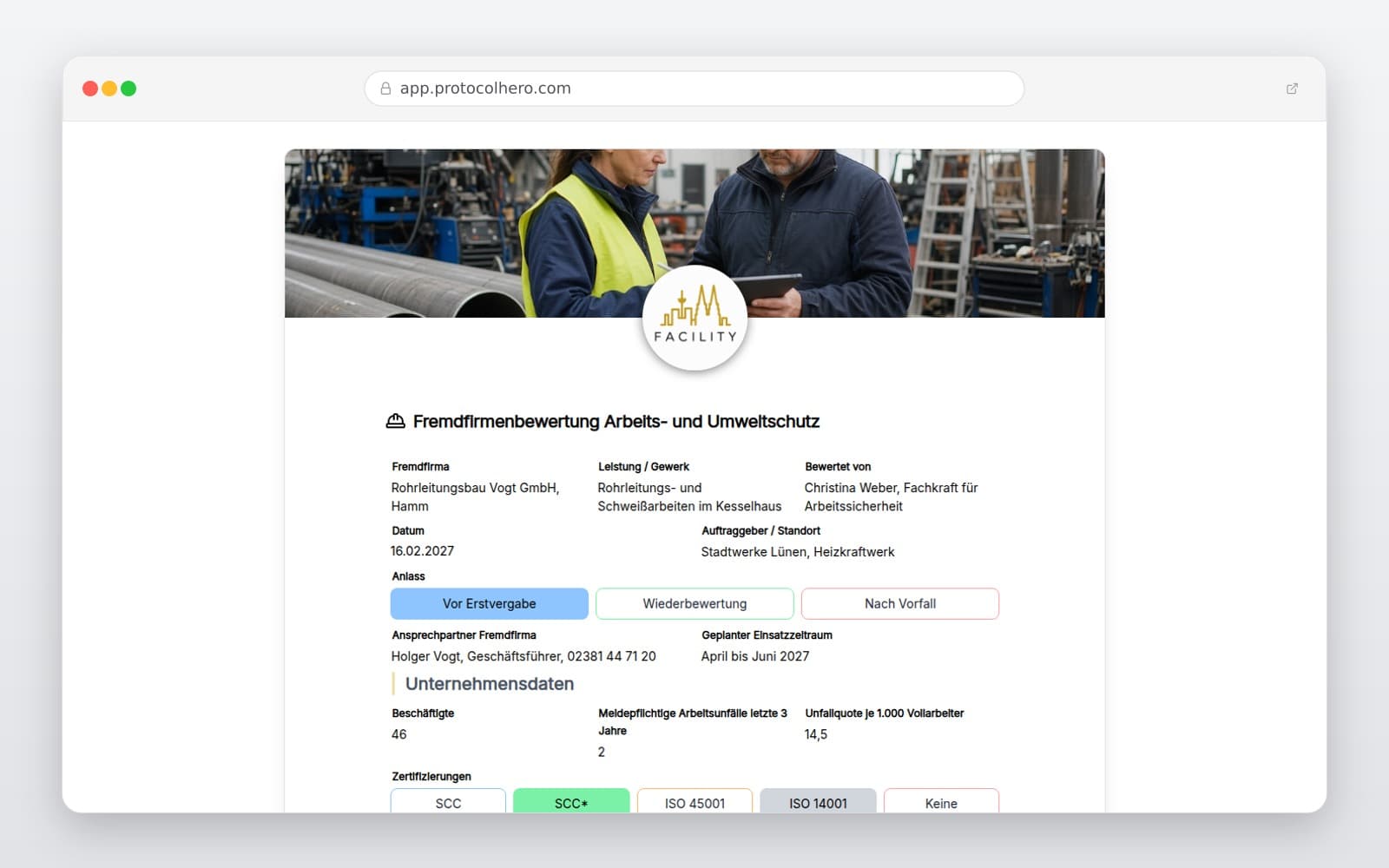The width and height of the screenshot is (1389, 868).
Task: Click the address bar showing app.protocolhero.com
Action: (x=694, y=89)
